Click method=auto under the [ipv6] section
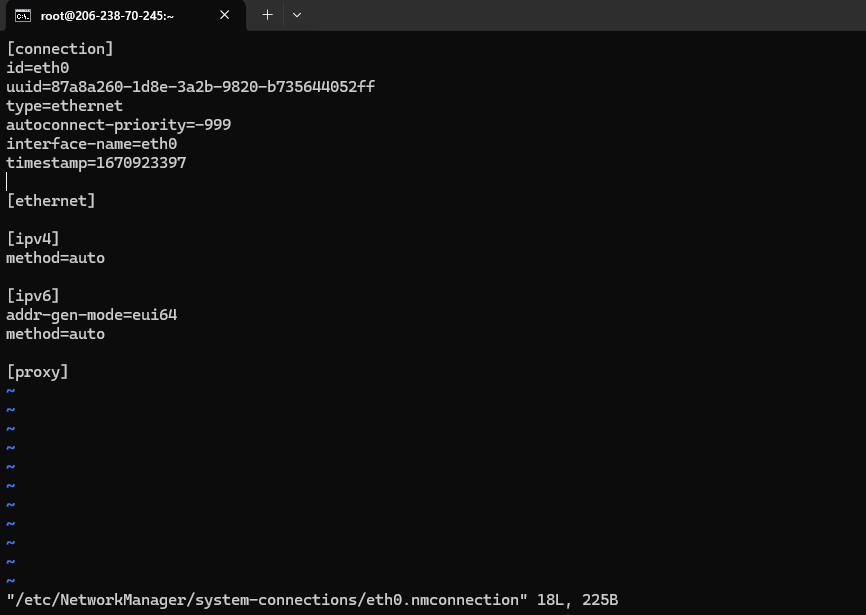Viewport: 866px width, 615px height. pos(55,334)
